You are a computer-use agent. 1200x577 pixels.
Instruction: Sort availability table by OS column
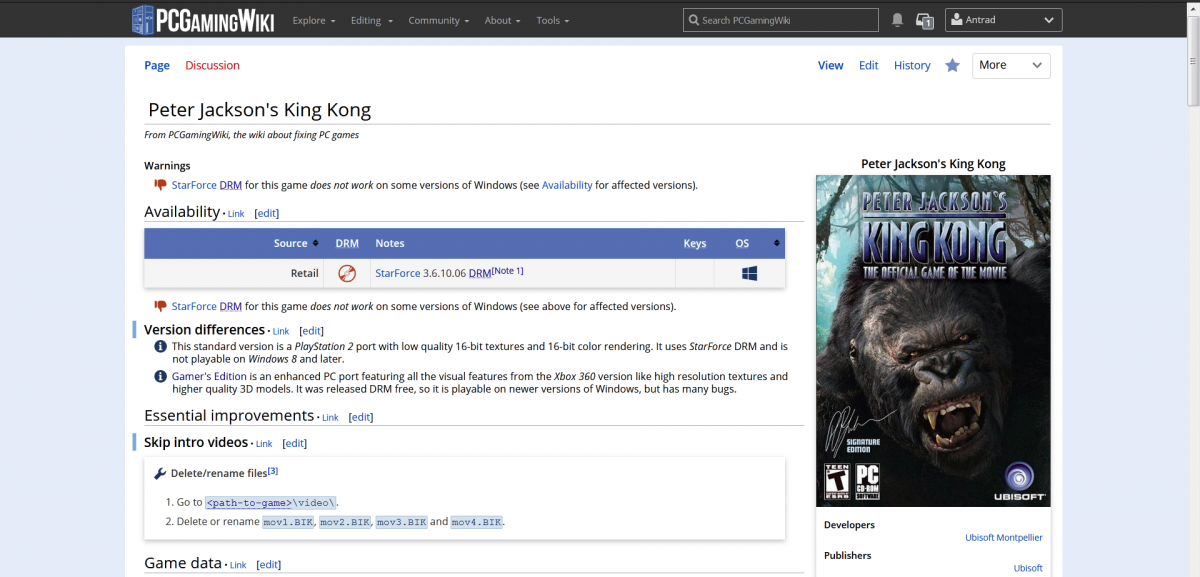point(776,243)
